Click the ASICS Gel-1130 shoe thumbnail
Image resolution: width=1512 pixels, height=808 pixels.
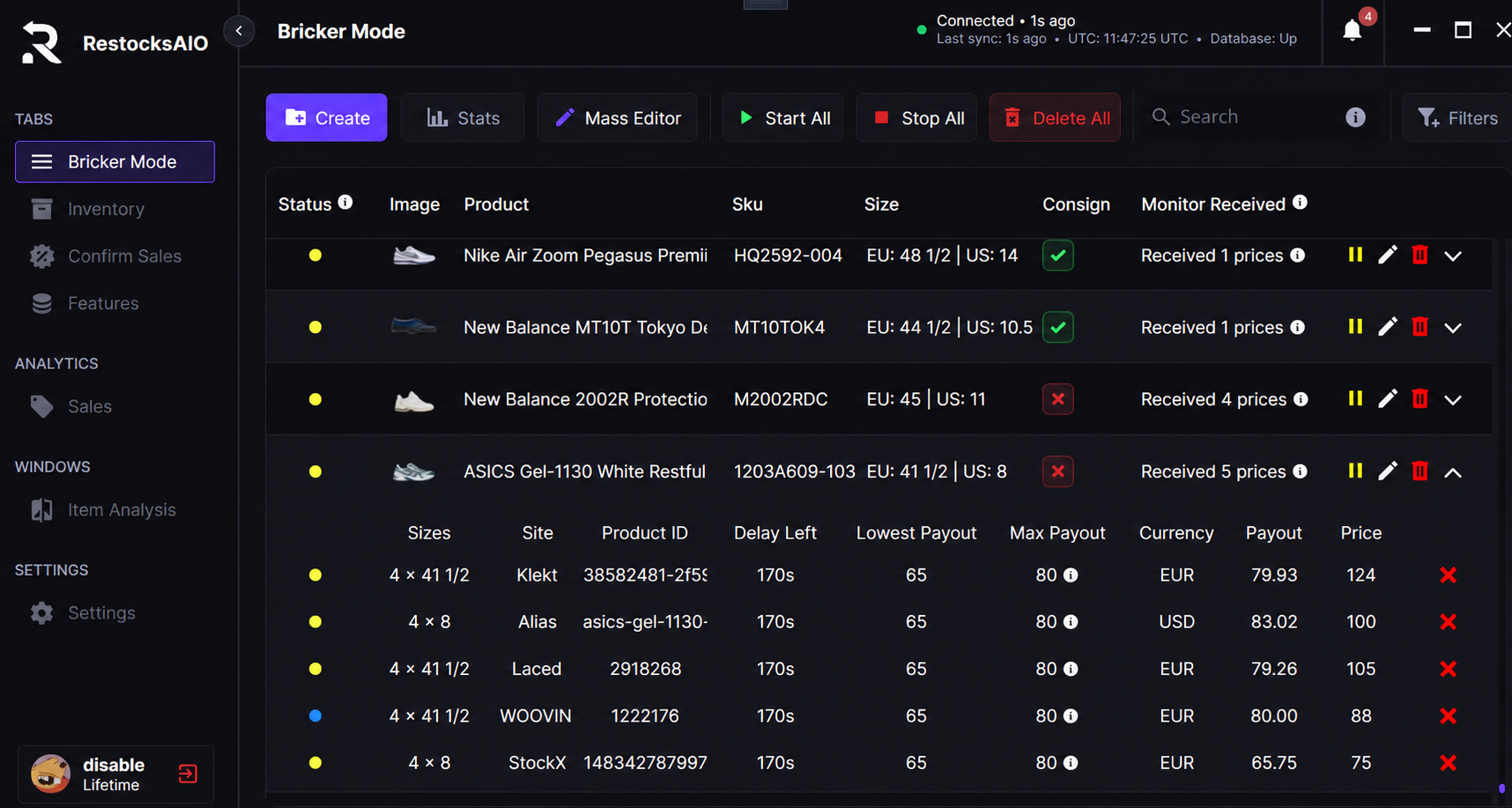414,472
